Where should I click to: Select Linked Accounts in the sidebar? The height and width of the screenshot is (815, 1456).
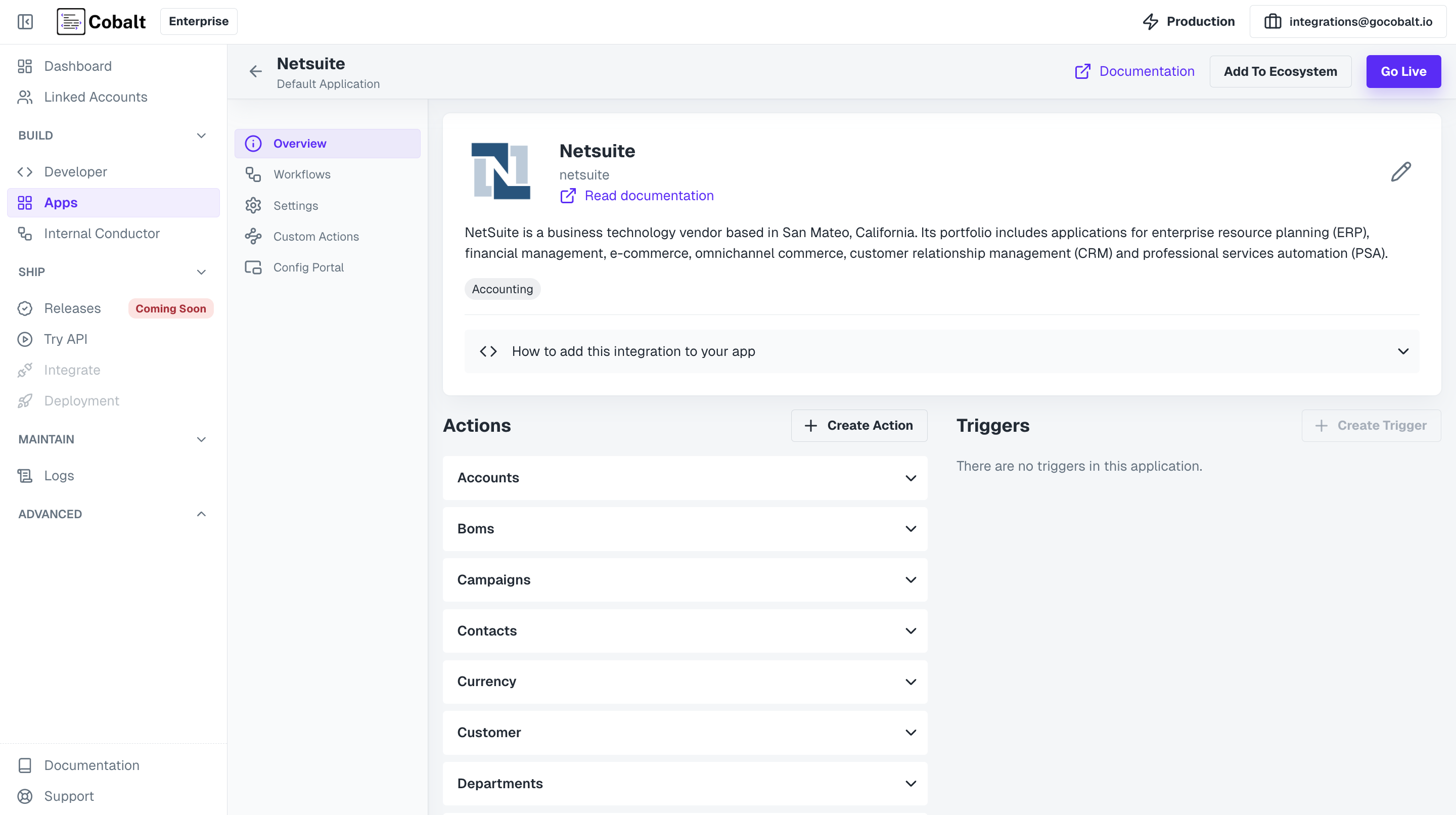point(95,97)
